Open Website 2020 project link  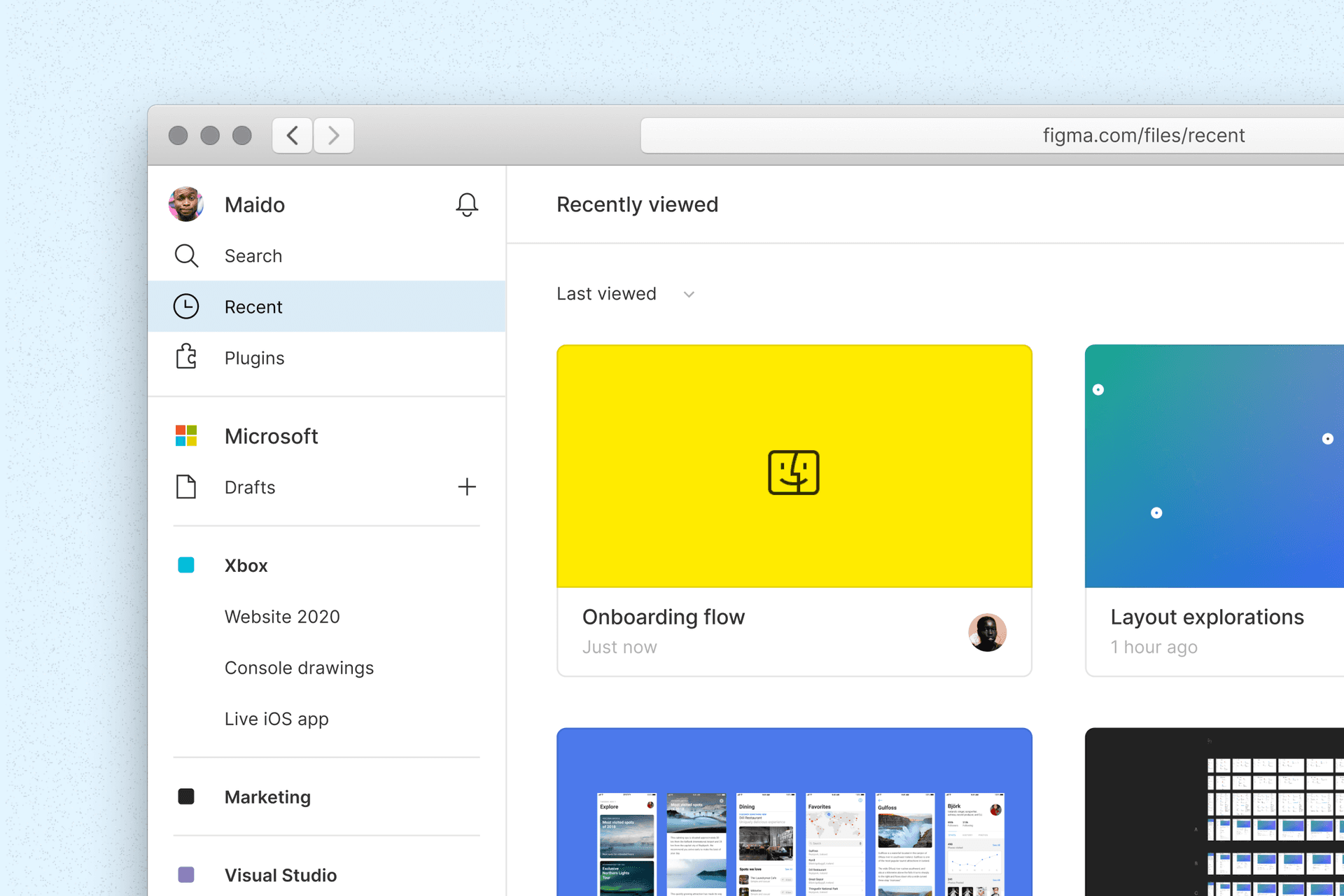(282, 617)
